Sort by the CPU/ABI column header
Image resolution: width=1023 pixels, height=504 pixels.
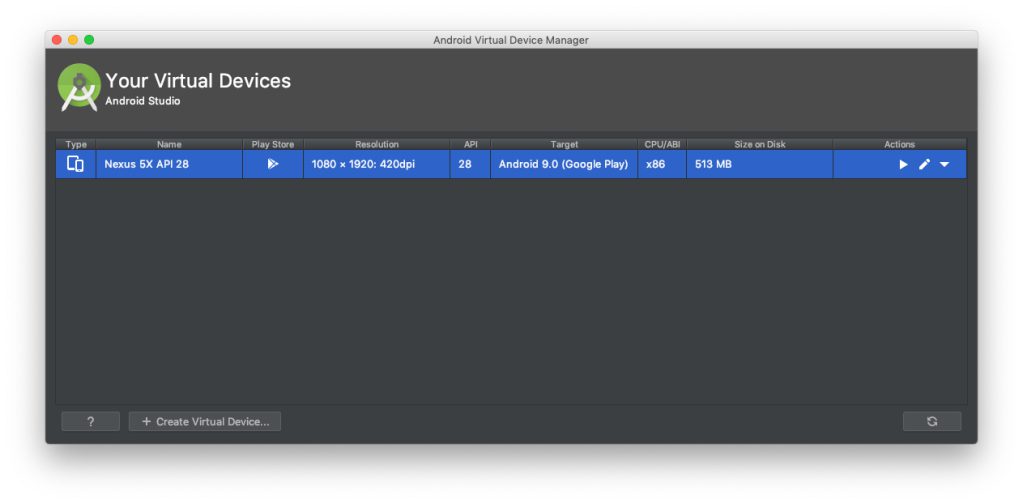click(x=662, y=144)
